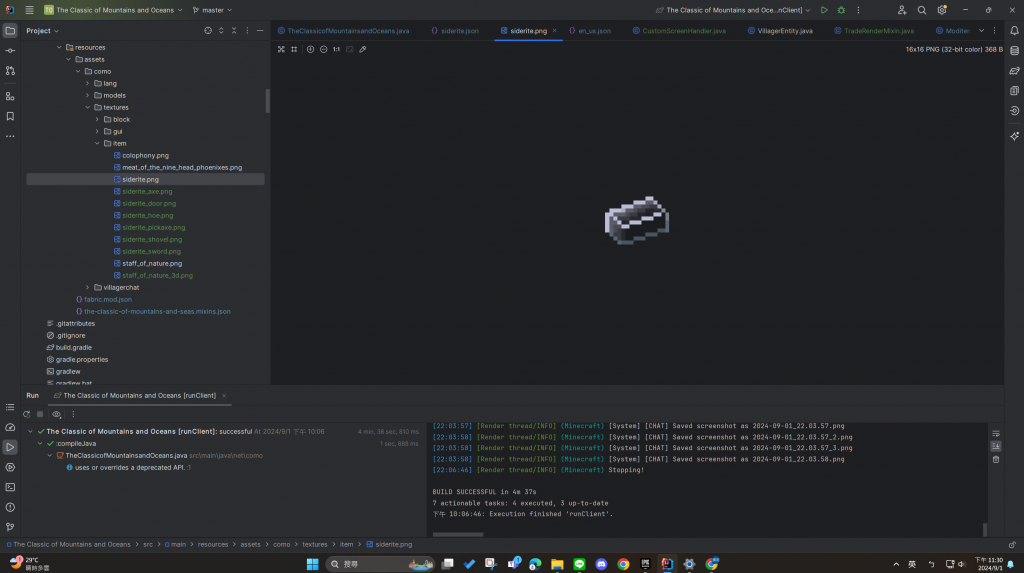Debug the runClient configuration
This screenshot has width=1024, height=573.
click(x=841, y=10)
